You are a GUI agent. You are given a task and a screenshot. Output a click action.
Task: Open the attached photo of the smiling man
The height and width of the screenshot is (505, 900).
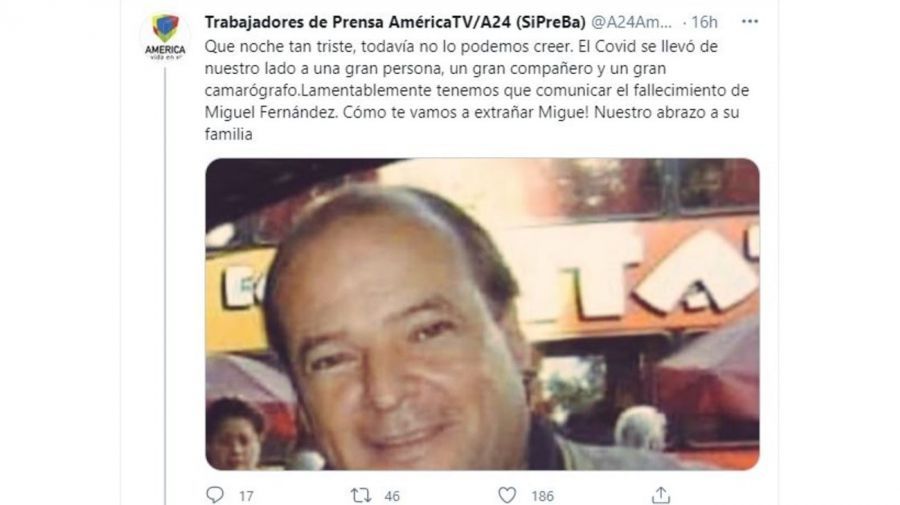tap(482, 314)
